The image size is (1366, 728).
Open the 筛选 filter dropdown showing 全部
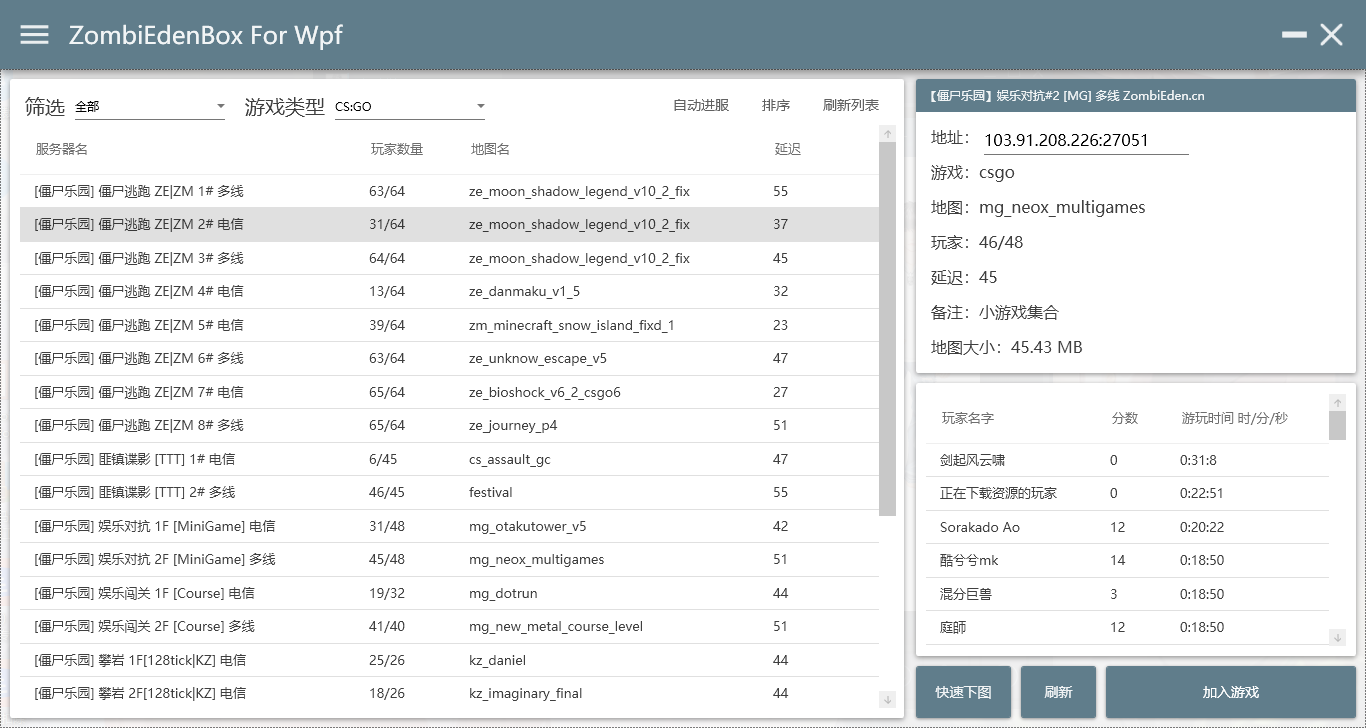(150, 105)
